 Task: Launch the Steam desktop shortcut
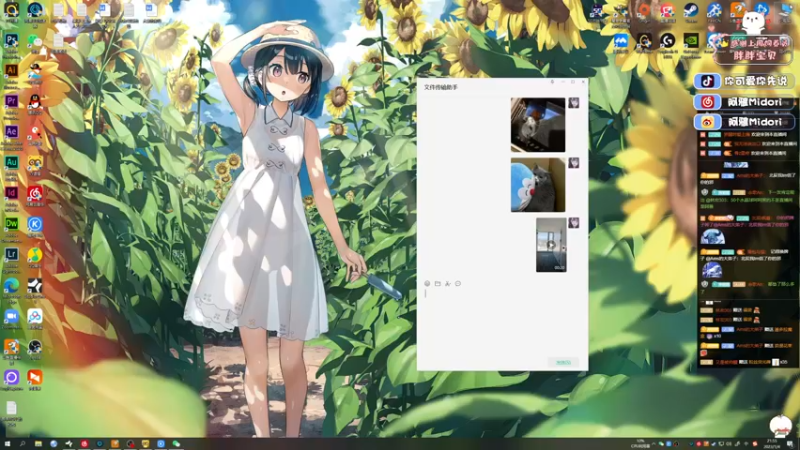click(691, 10)
